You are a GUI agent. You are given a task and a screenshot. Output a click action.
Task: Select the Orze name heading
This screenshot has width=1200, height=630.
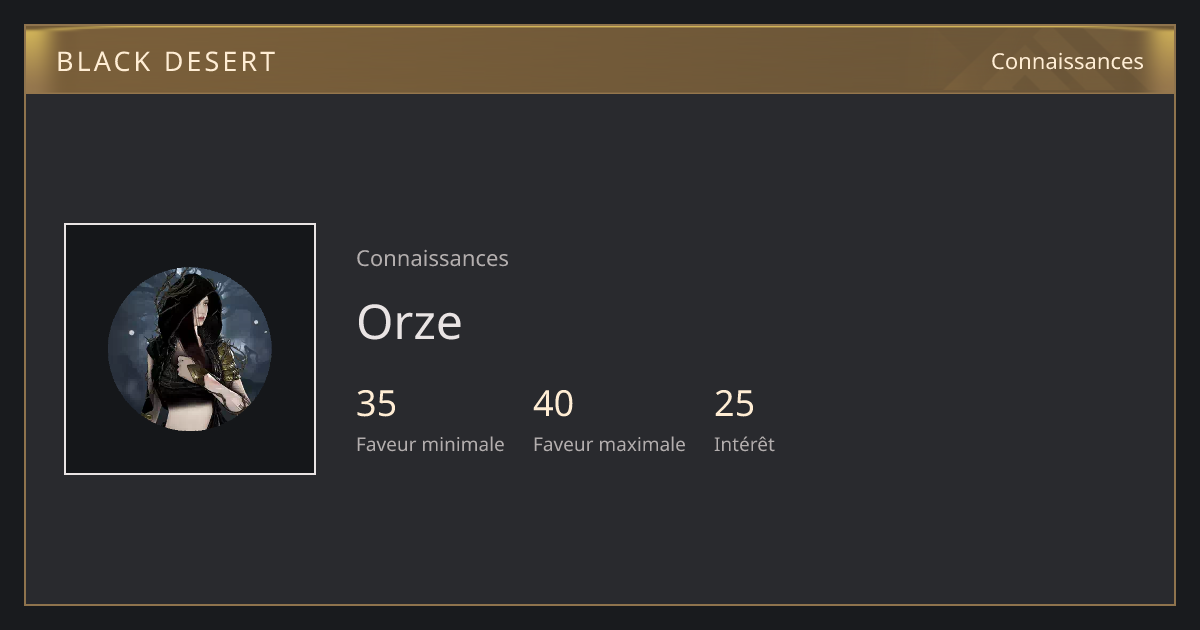(409, 322)
